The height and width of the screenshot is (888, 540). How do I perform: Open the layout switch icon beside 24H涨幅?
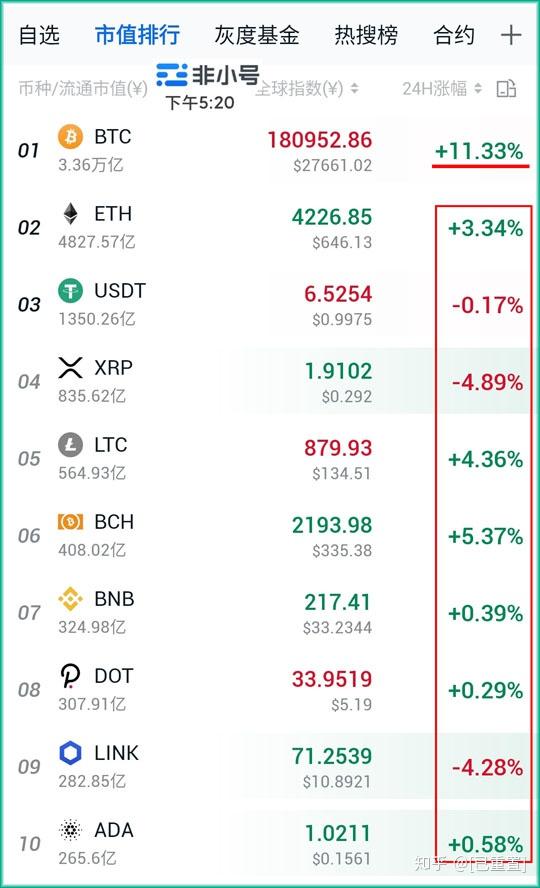pyautogui.click(x=506, y=88)
